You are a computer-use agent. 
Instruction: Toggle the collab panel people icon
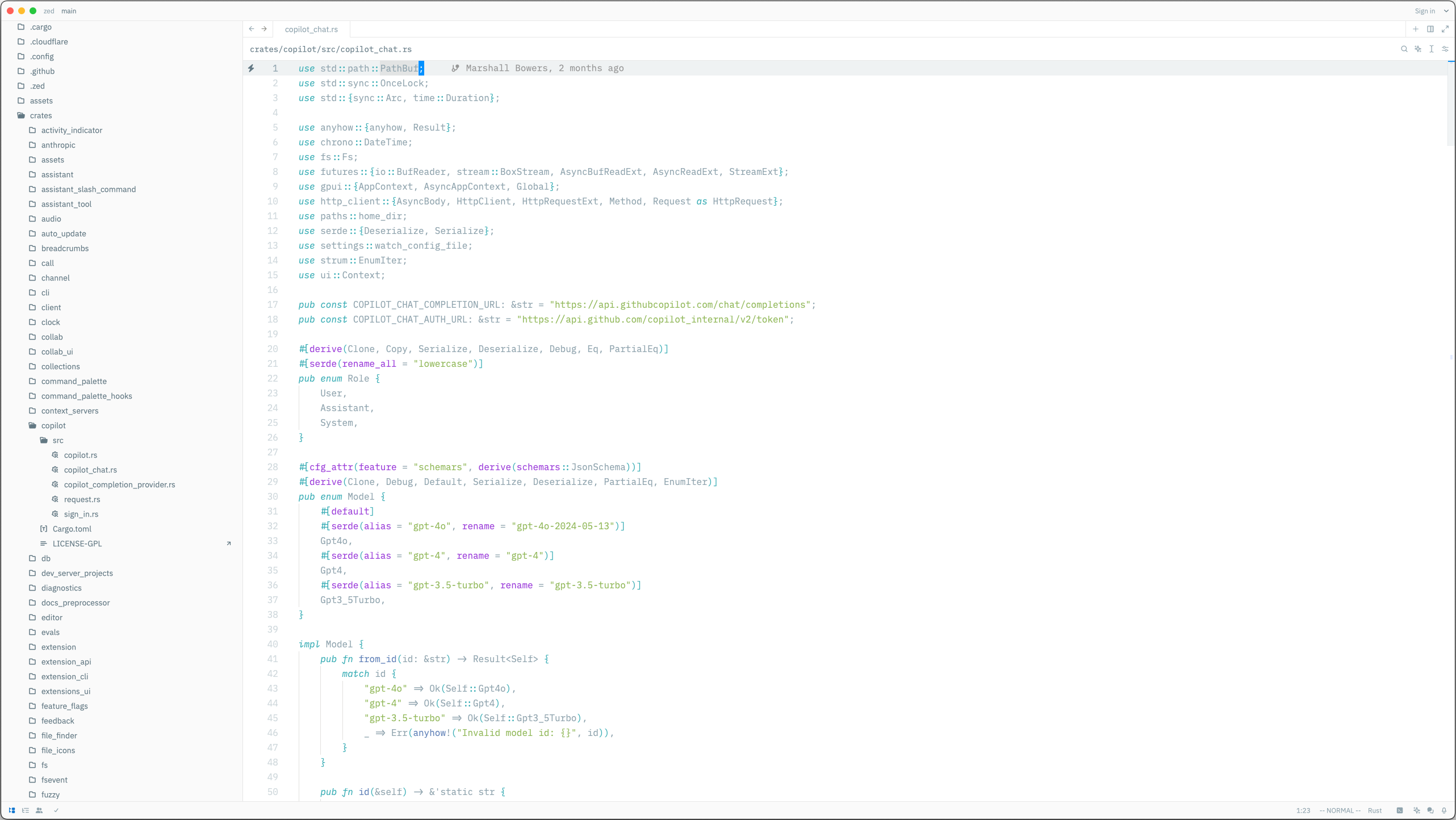pos(39,810)
